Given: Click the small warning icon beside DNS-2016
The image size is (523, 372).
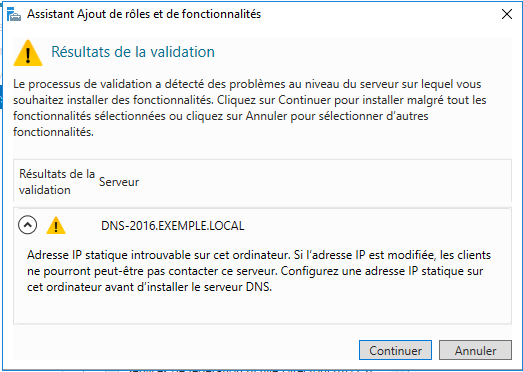Looking at the screenshot, I should point(56,226).
